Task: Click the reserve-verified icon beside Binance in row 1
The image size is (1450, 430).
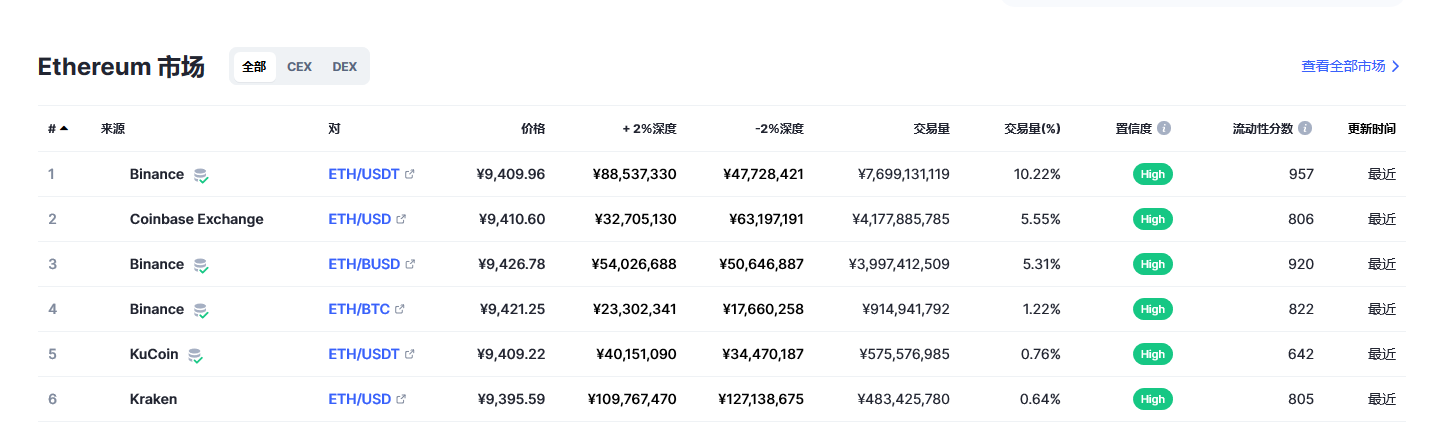Action: coord(201,175)
